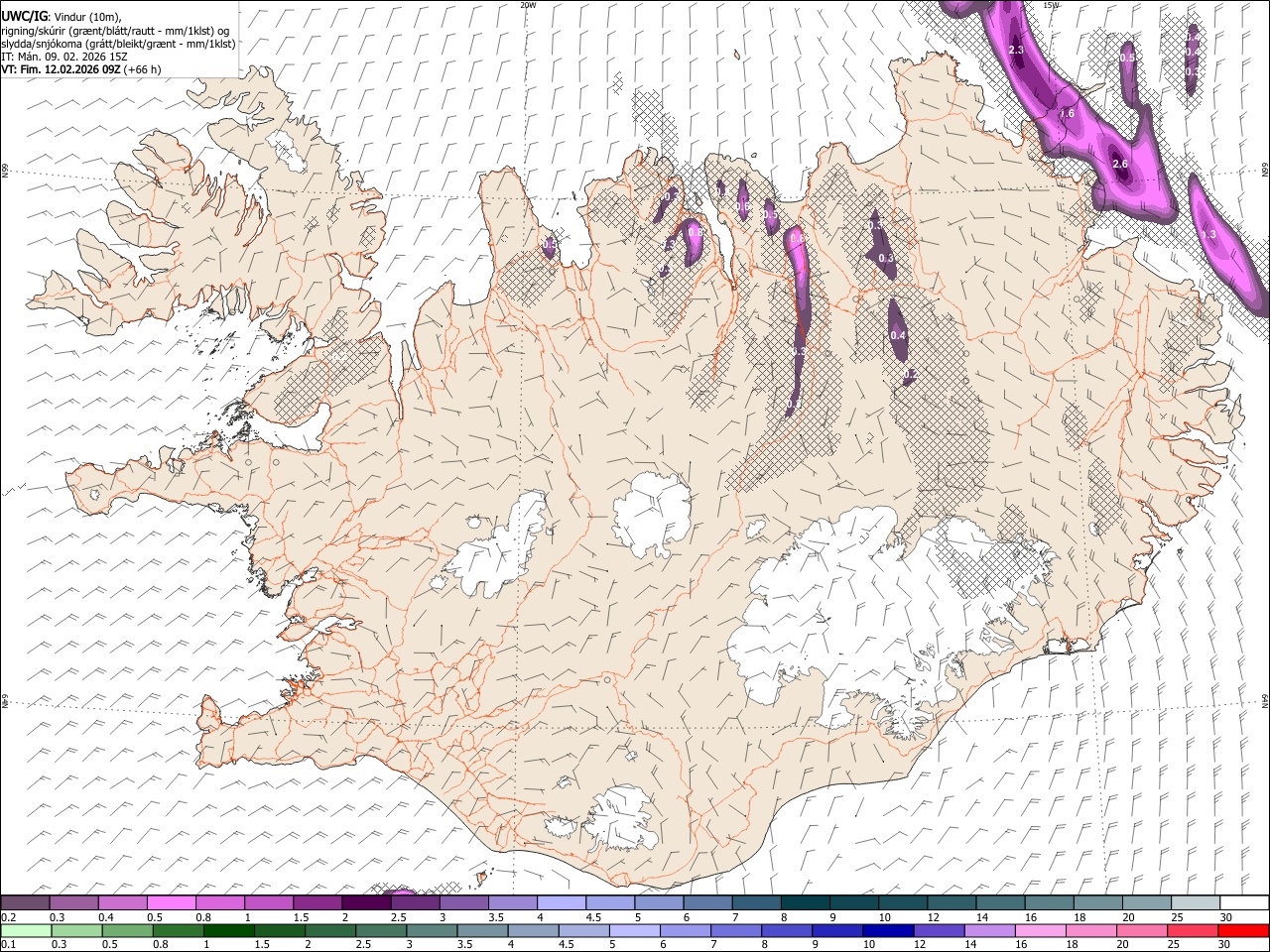Select the white snow swatch above 30
This screenshot has height=952, width=1270.
(x=1243, y=902)
